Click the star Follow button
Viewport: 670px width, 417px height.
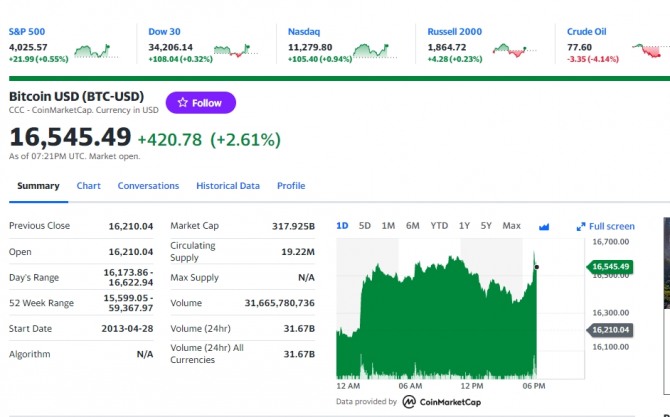click(200, 103)
